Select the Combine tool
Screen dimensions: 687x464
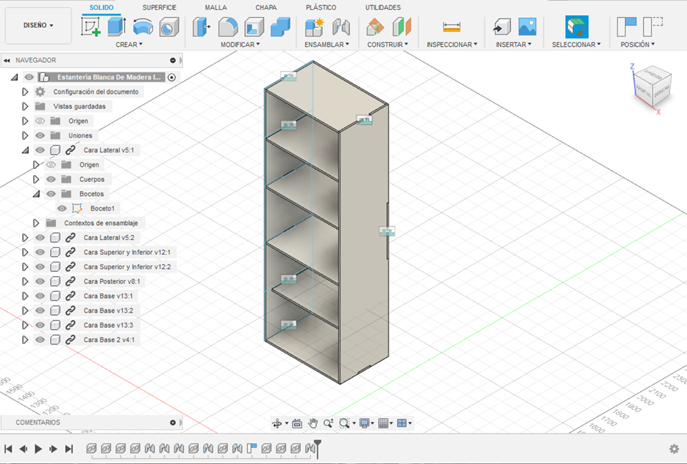[280, 27]
